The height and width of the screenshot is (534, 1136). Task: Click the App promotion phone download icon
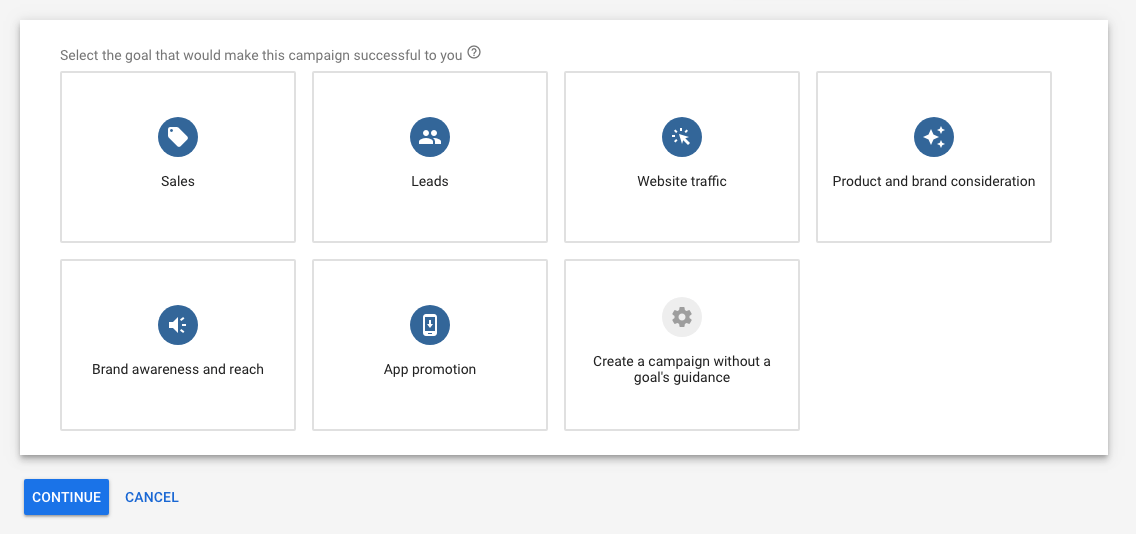click(430, 325)
